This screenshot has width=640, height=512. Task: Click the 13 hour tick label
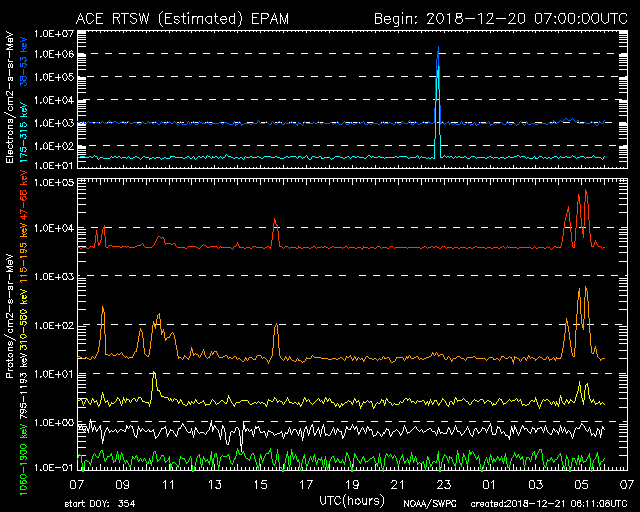pyautogui.click(x=215, y=484)
